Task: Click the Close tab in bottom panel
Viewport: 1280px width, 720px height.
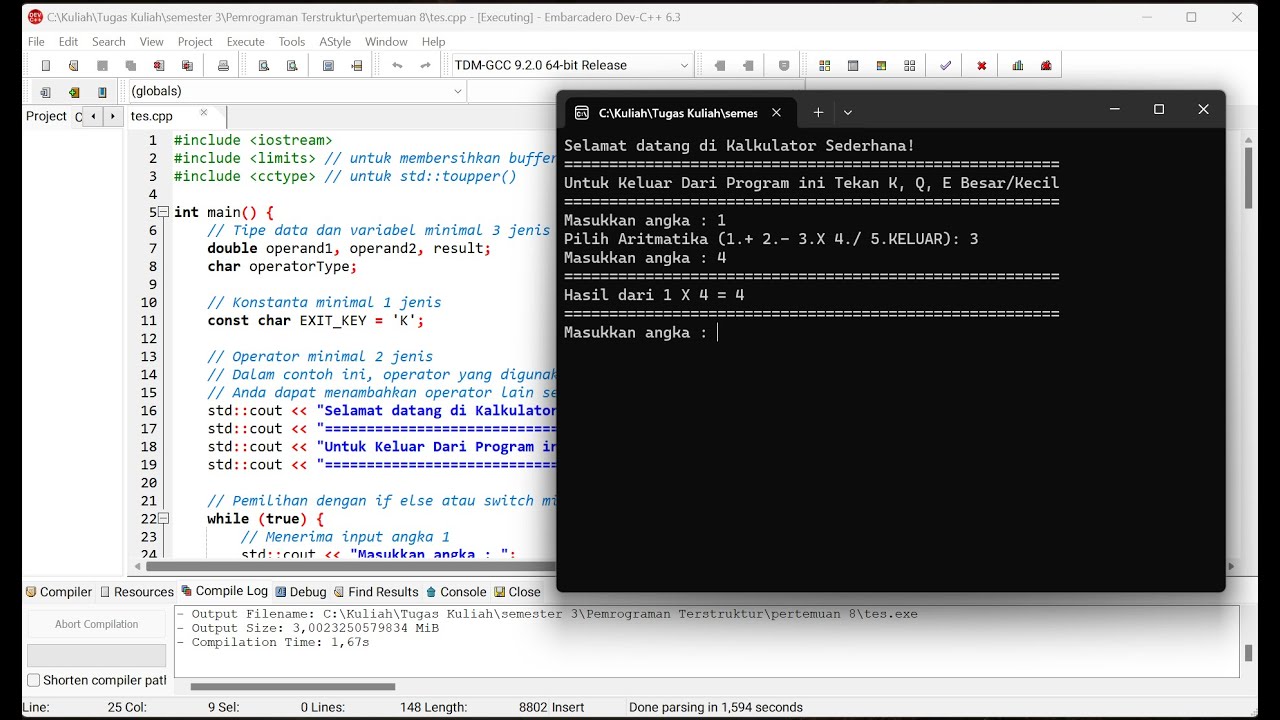Action: click(x=517, y=592)
